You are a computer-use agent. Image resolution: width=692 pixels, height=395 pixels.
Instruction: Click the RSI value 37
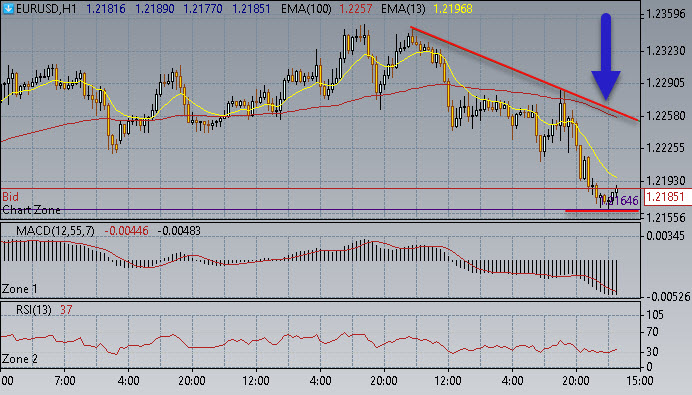pos(66,310)
